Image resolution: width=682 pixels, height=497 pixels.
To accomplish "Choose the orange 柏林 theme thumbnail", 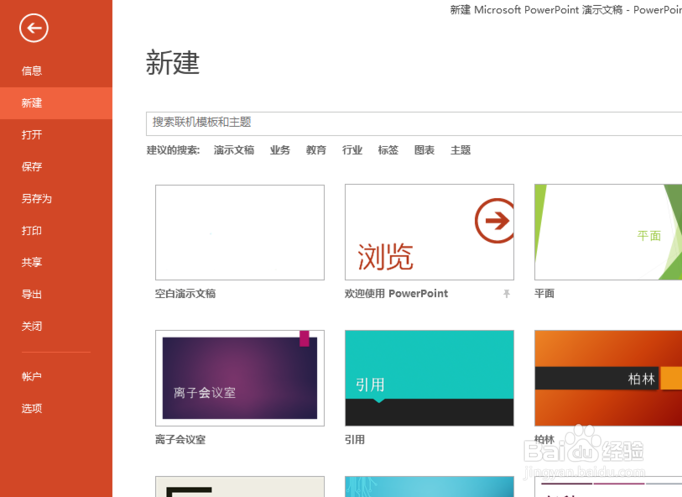I will click(608, 378).
